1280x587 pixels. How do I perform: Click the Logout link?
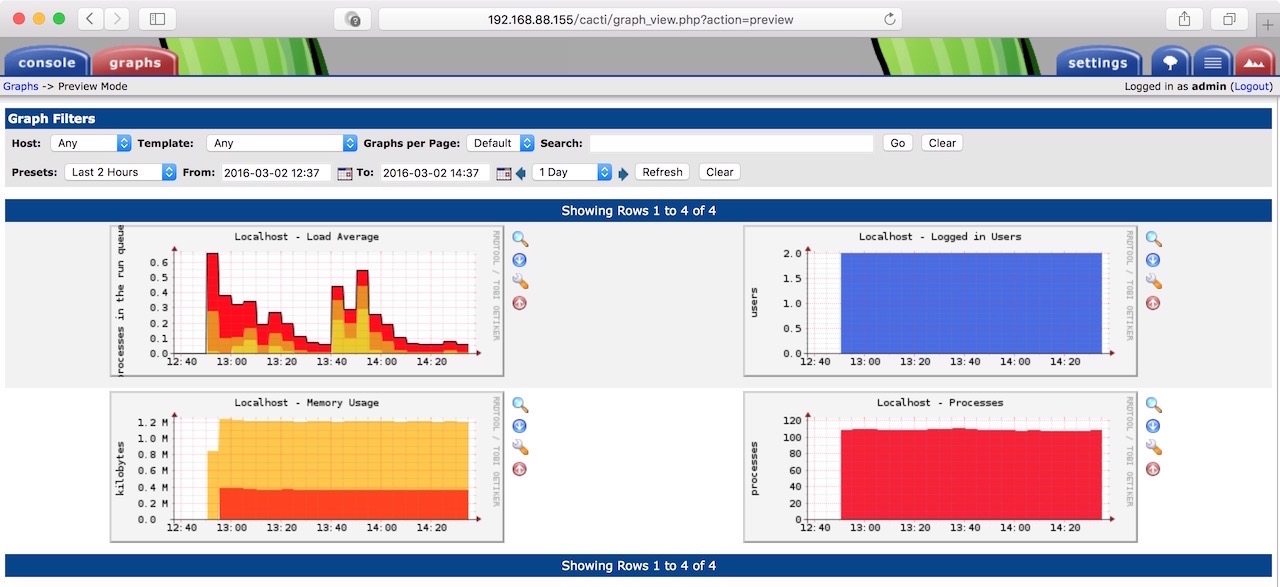point(1252,87)
